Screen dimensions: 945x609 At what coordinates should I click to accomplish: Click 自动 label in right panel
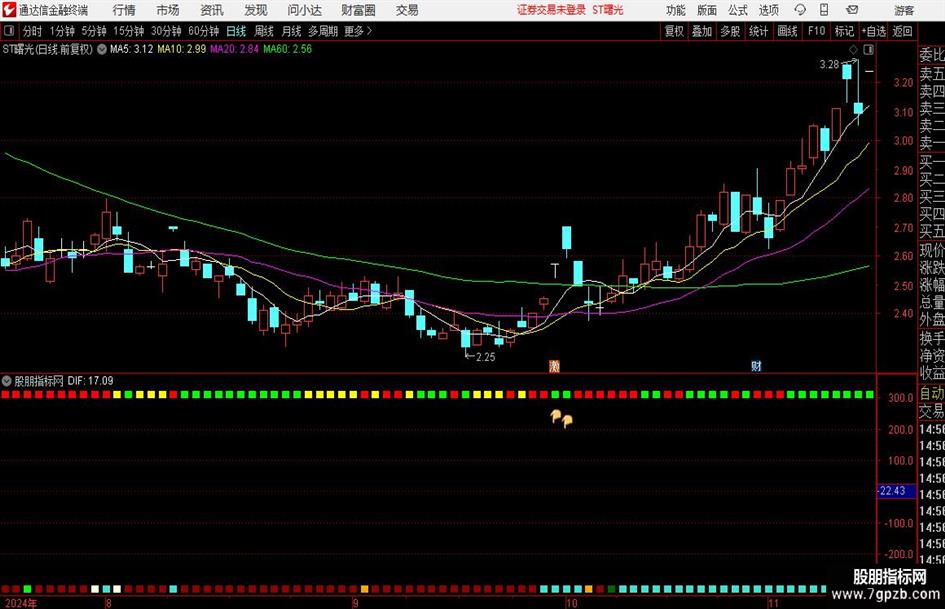[932, 394]
